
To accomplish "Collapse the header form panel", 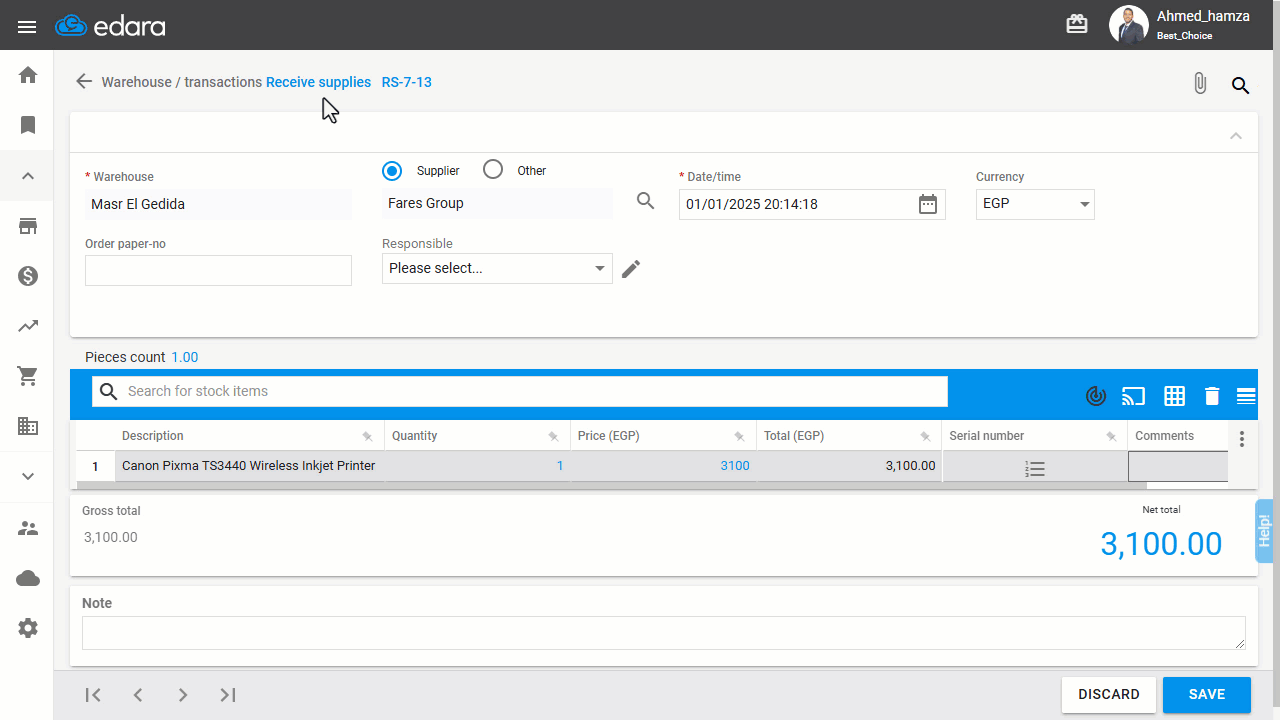I will pos(1236,136).
